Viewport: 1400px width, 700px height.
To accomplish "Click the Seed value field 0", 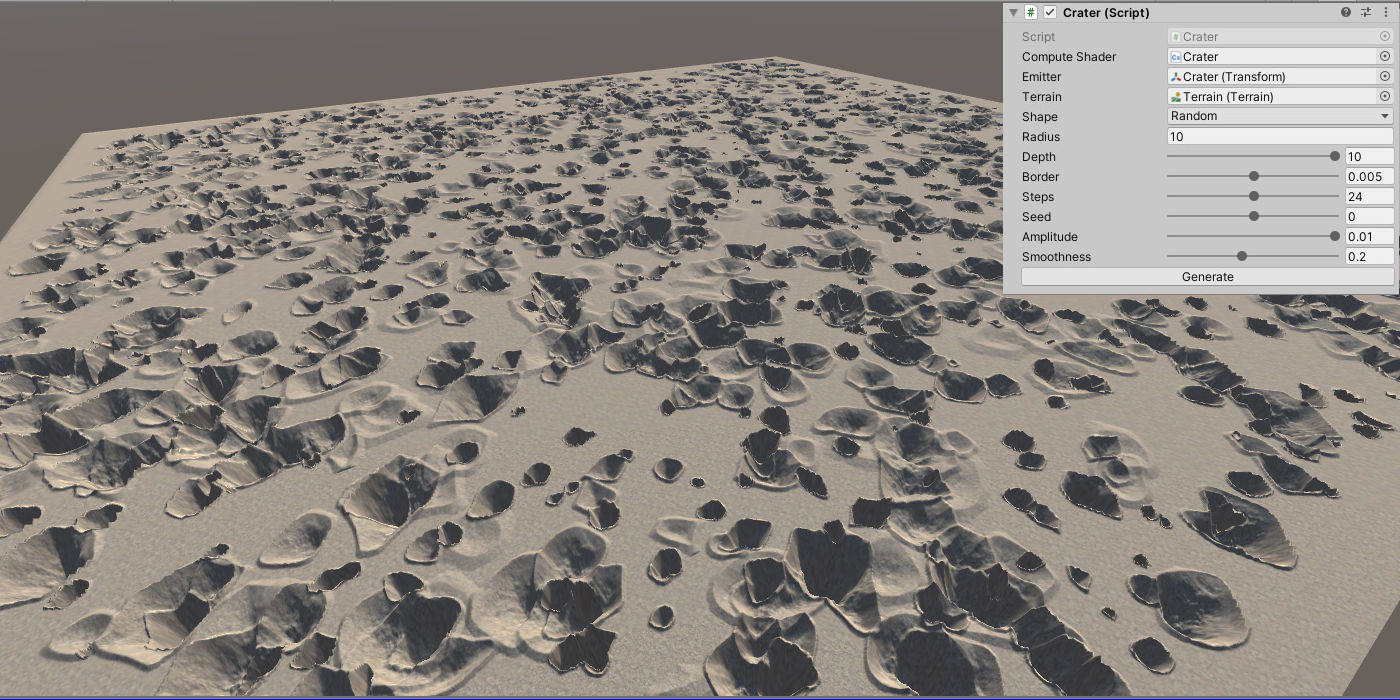I will [1369, 216].
